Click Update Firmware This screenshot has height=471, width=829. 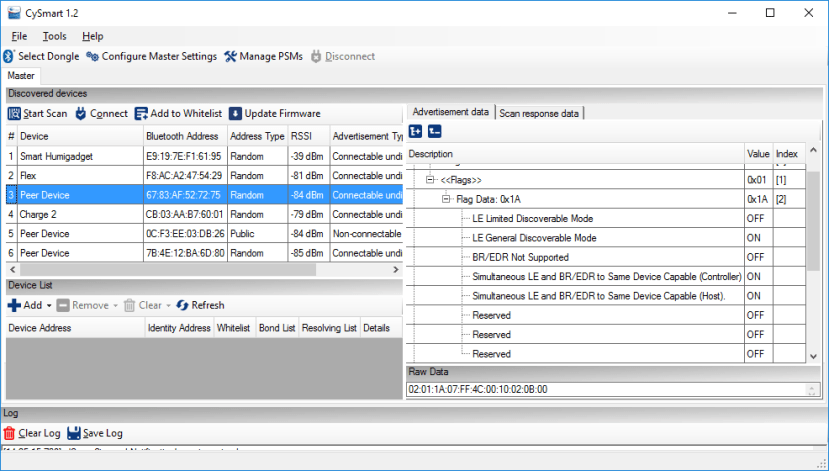pyautogui.click(x=275, y=114)
